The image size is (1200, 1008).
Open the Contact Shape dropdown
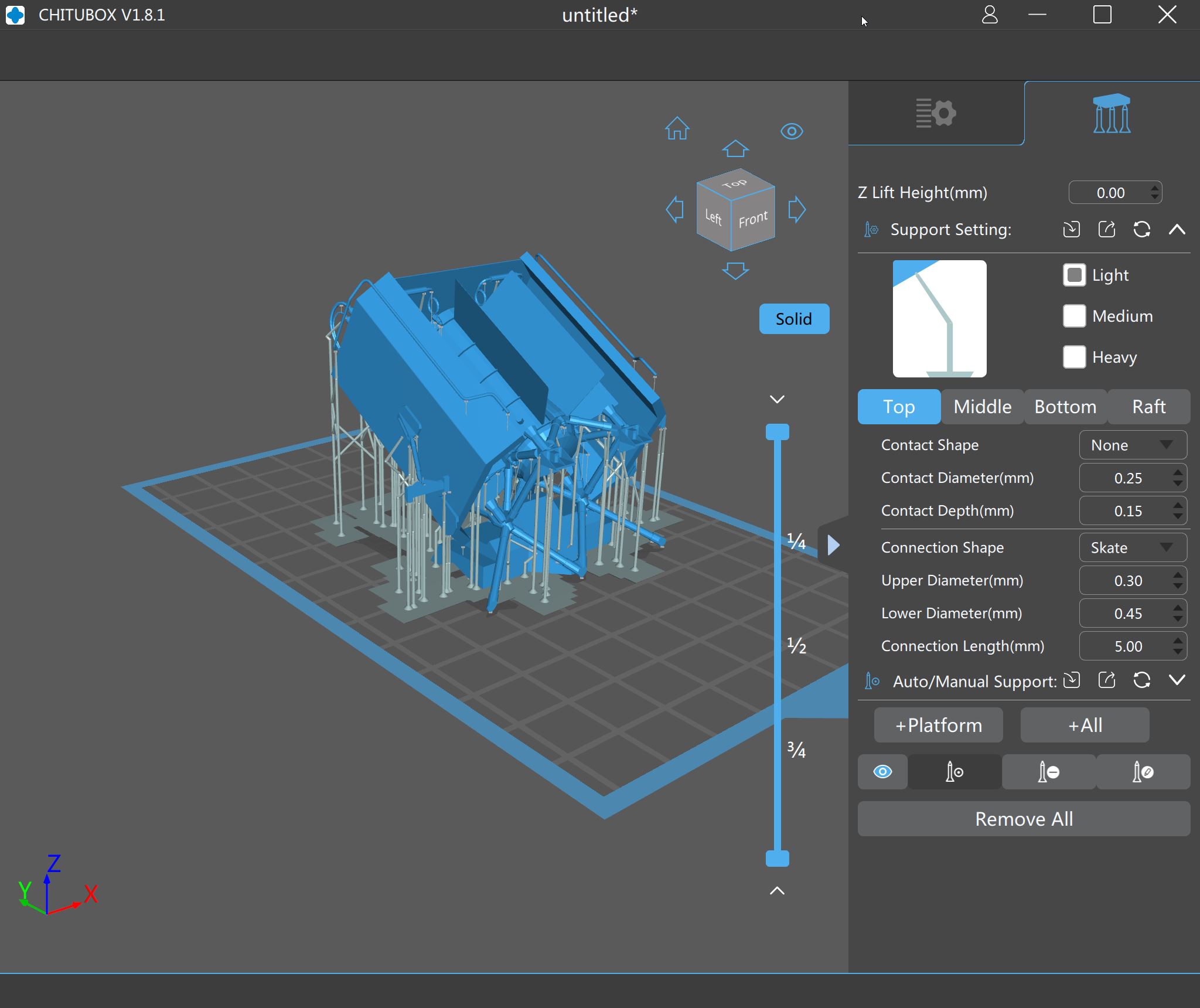click(1133, 445)
